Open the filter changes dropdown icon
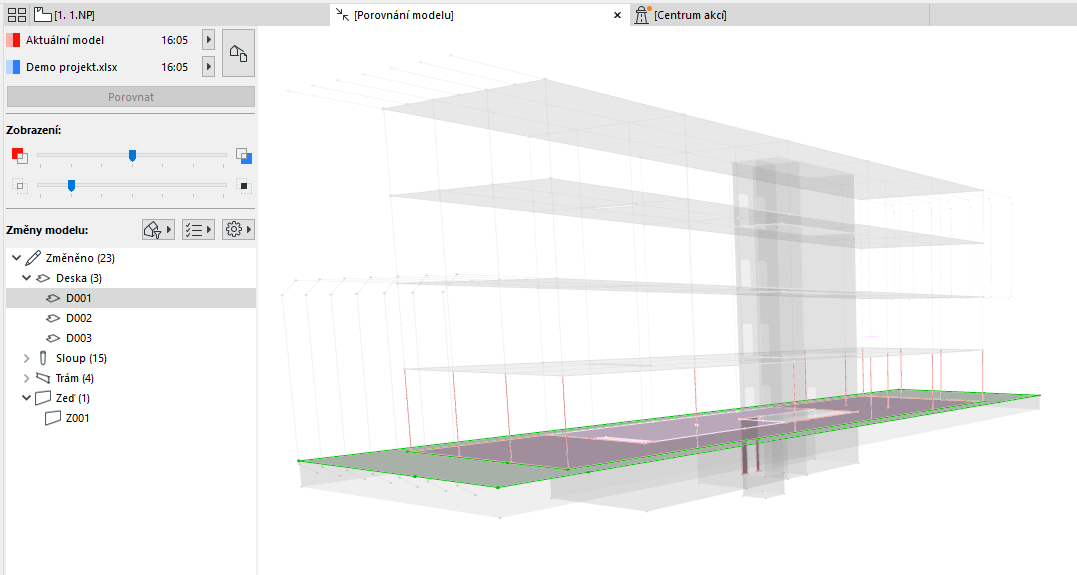 pos(158,229)
